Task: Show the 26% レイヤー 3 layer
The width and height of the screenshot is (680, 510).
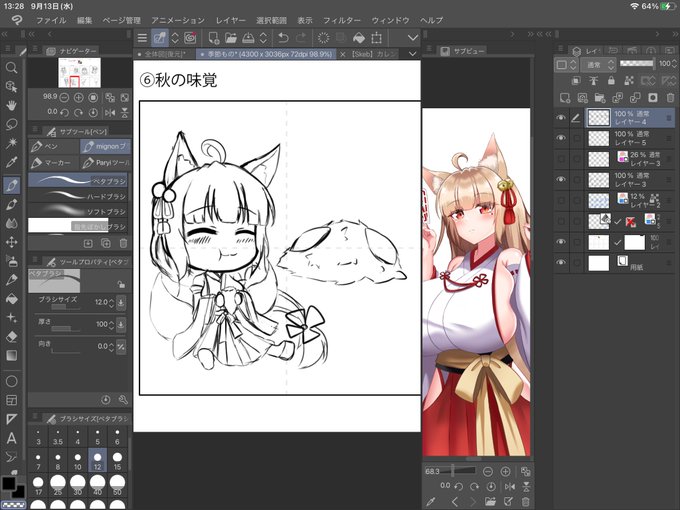Action: click(x=561, y=159)
